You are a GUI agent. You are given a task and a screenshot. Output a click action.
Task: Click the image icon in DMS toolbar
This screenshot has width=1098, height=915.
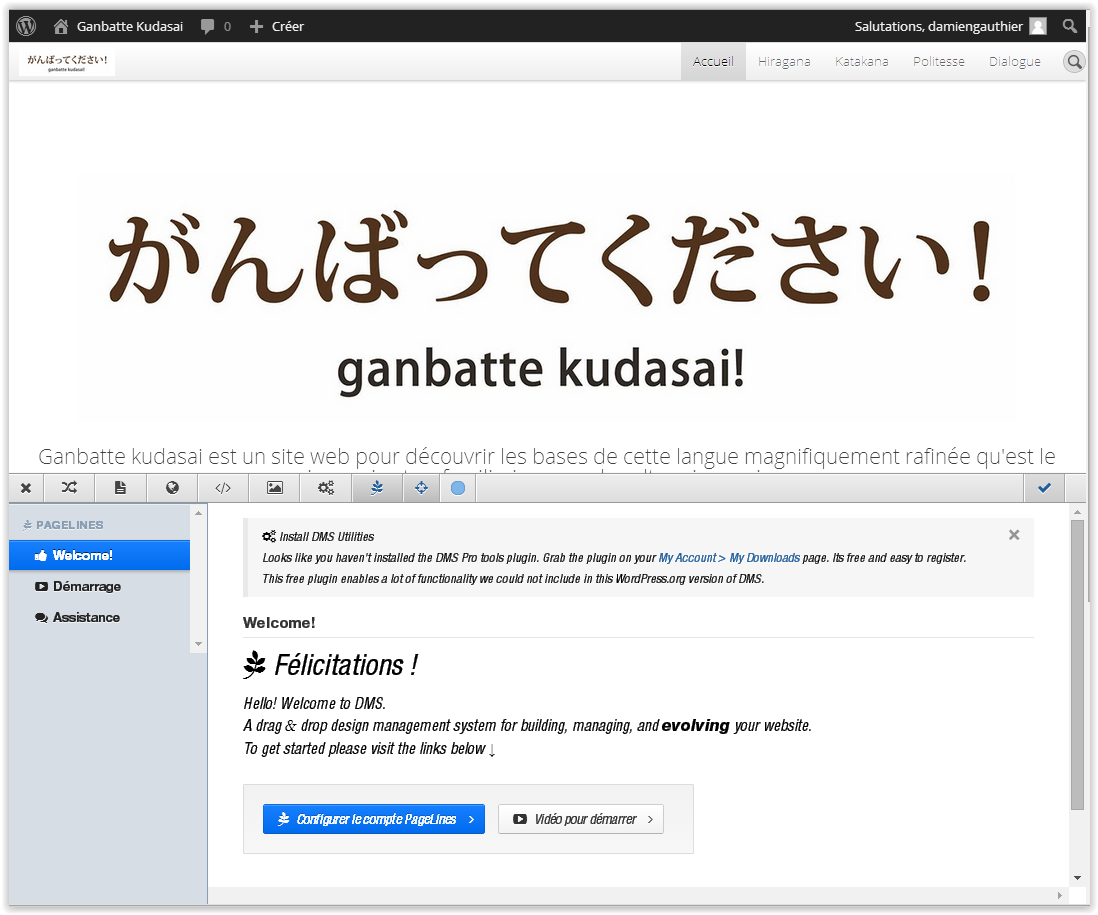pyautogui.click(x=275, y=488)
